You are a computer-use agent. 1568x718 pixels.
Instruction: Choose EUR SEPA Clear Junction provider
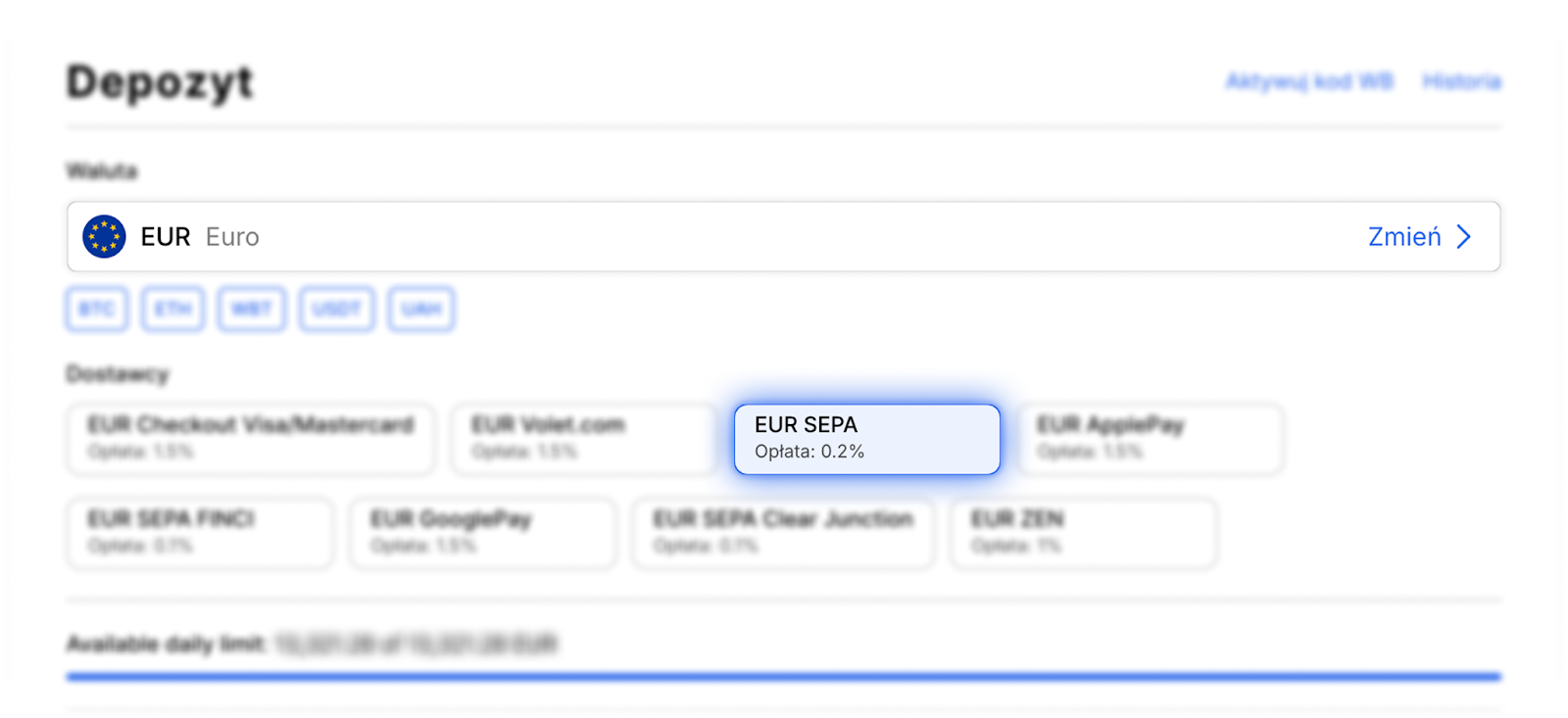[783, 533]
